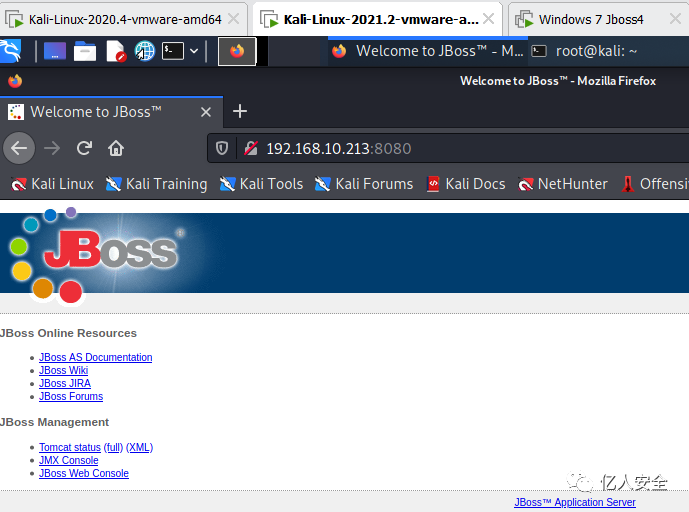Viewport: 689px width, 512px height.
Task: Close the Windows 7 Jboss4 VM tab
Action: point(675,19)
